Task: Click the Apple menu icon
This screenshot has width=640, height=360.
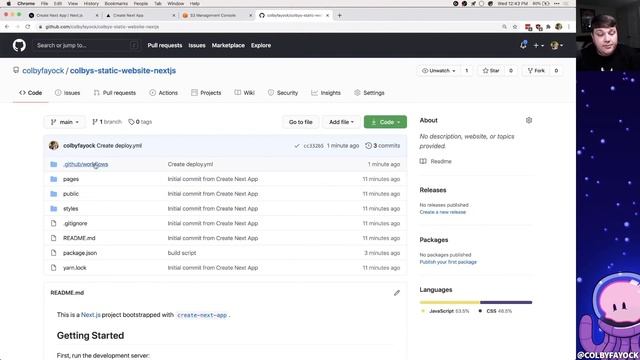Action: point(8,4)
